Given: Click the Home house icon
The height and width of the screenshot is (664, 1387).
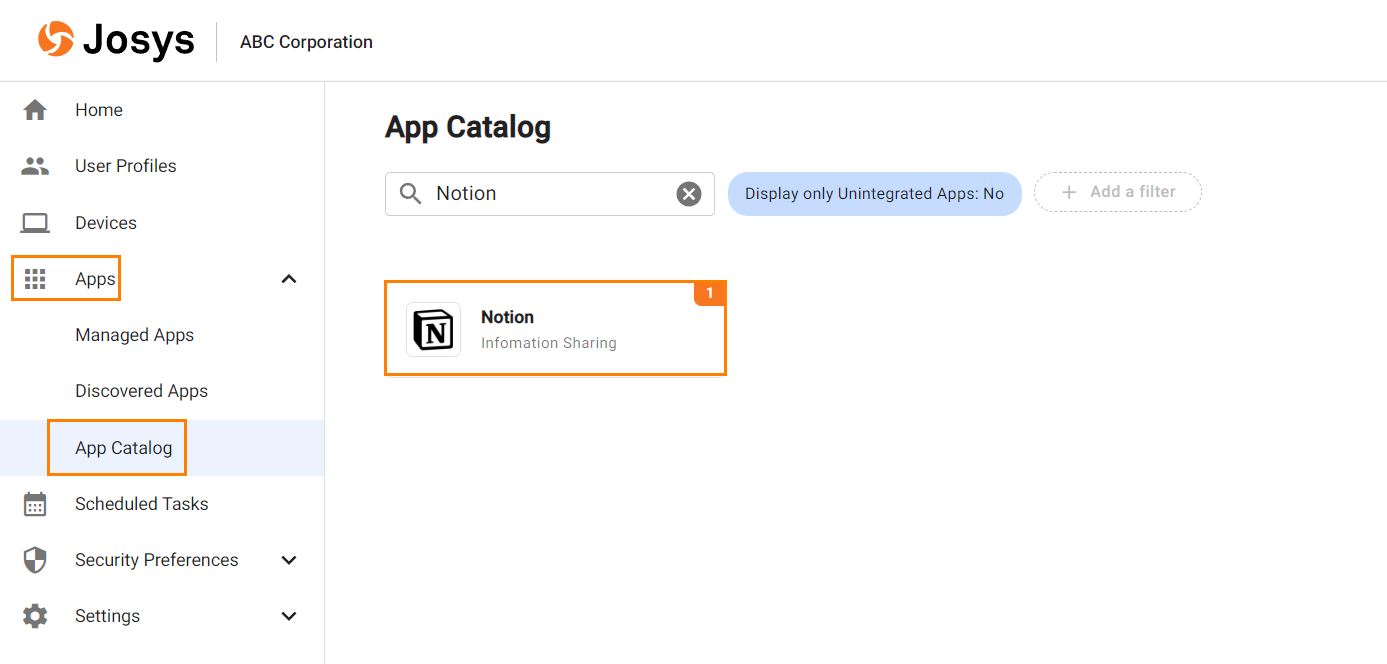Looking at the screenshot, I should 35,110.
